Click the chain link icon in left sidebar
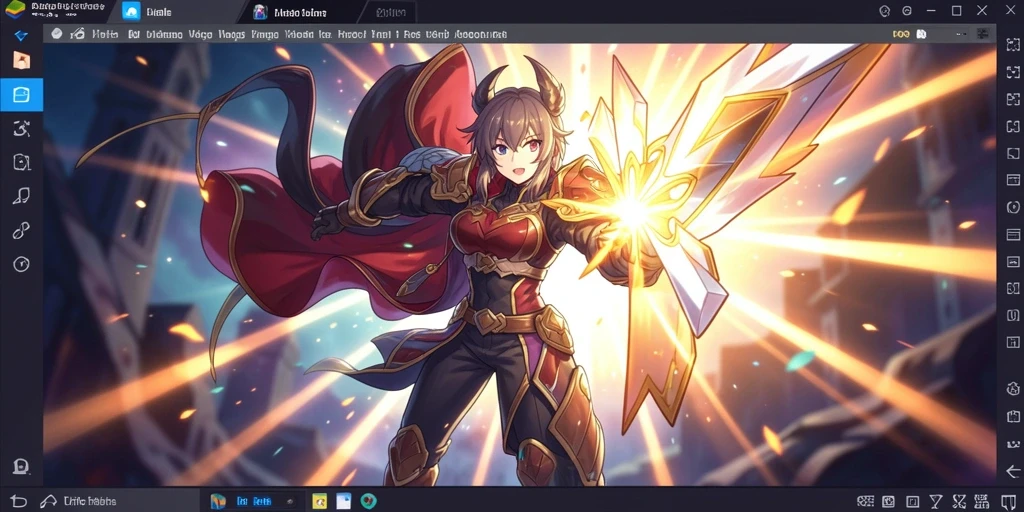 pyautogui.click(x=22, y=230)
